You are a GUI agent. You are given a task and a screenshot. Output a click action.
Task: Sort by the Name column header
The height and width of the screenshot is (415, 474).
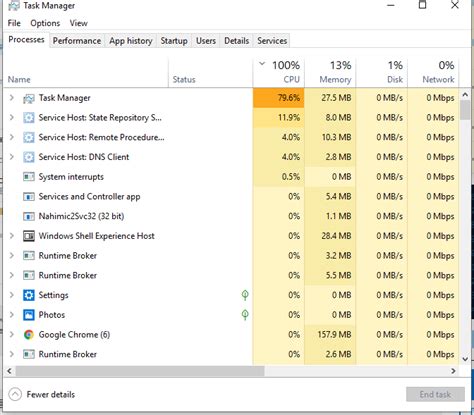click(86, 72)
